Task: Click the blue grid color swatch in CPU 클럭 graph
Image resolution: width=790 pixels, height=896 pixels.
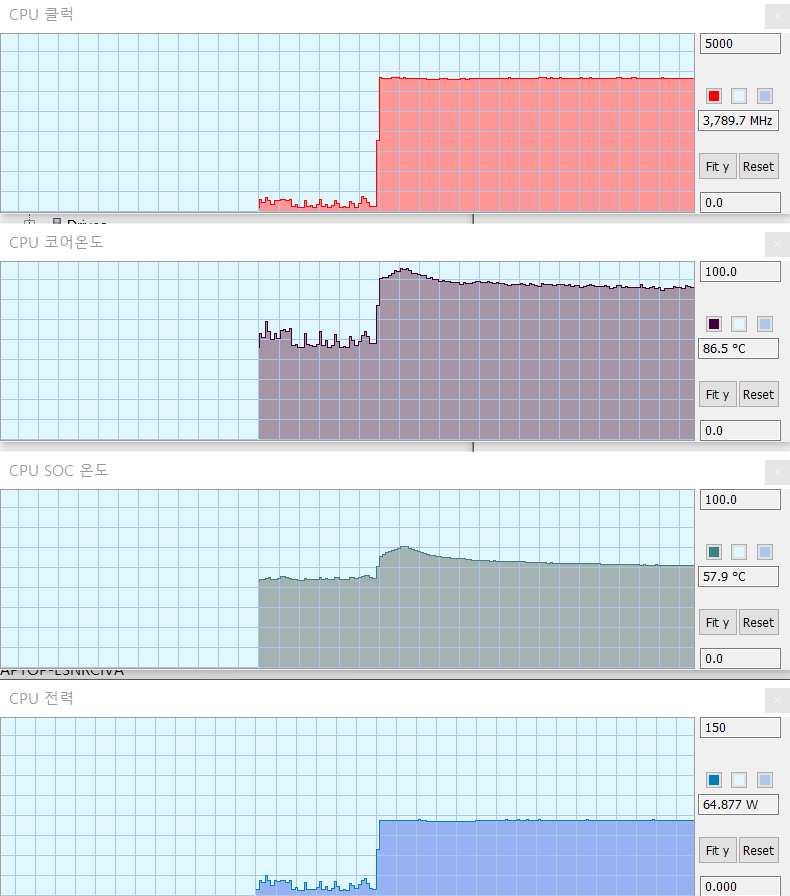Action: pos(764,96)
